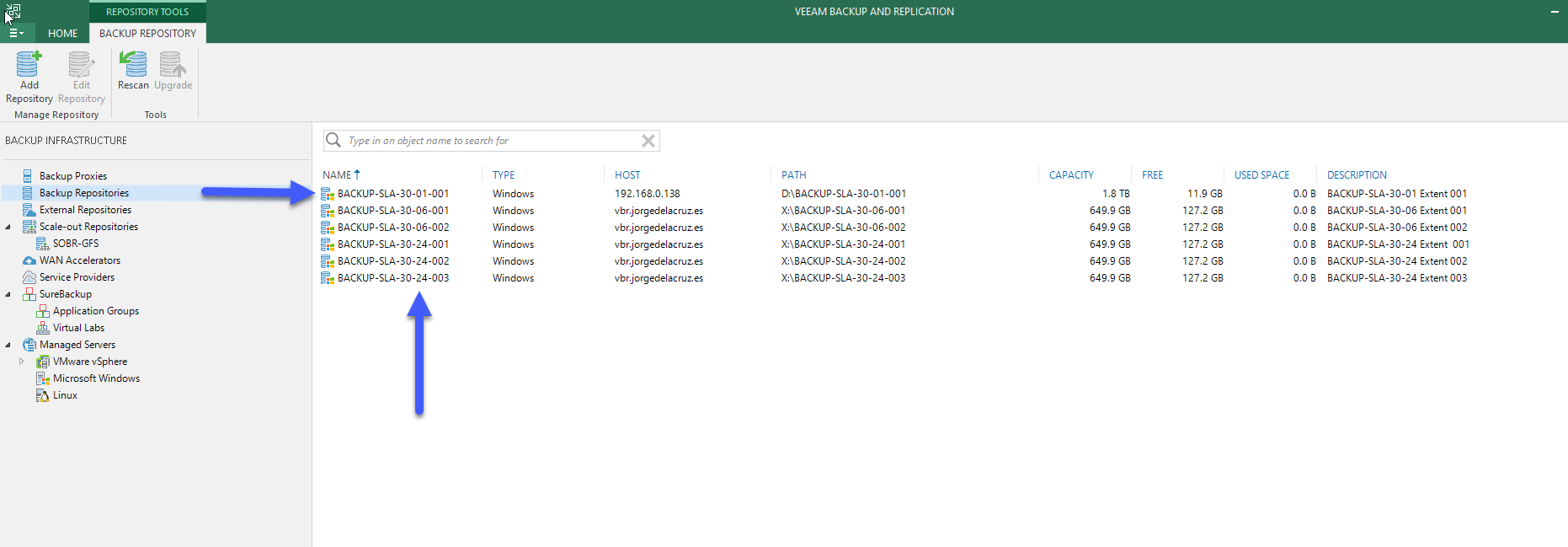Click repository icon for BACKUP-SLA-30-06-002
Image resolution: width=1568 pixels, height=547 pixels.
point(328,228)
